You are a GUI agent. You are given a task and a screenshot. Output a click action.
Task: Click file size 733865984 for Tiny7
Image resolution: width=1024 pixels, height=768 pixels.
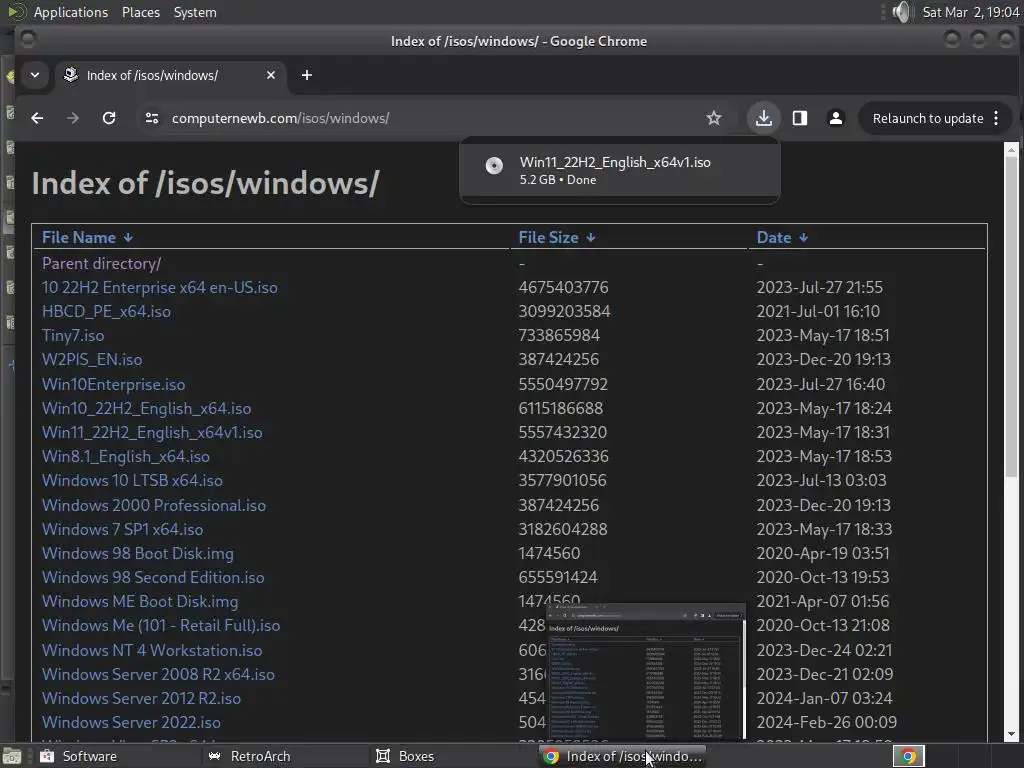559,336
